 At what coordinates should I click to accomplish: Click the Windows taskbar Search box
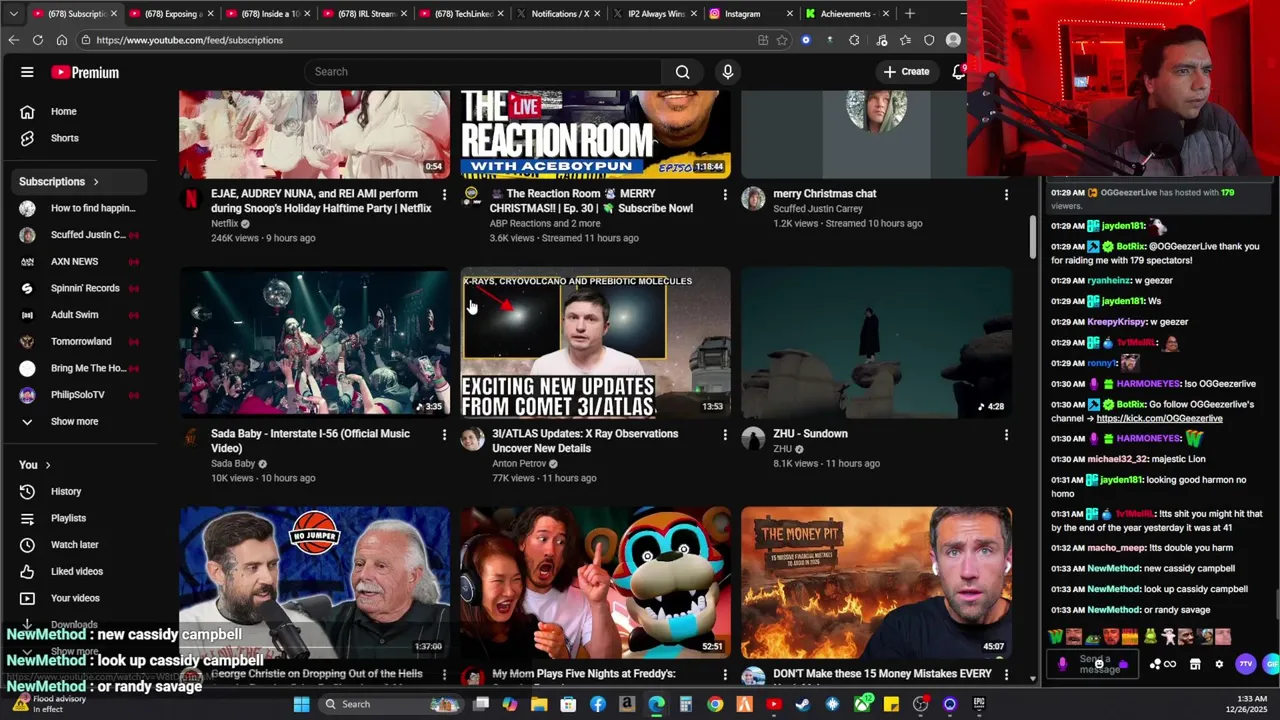[390, 704]
